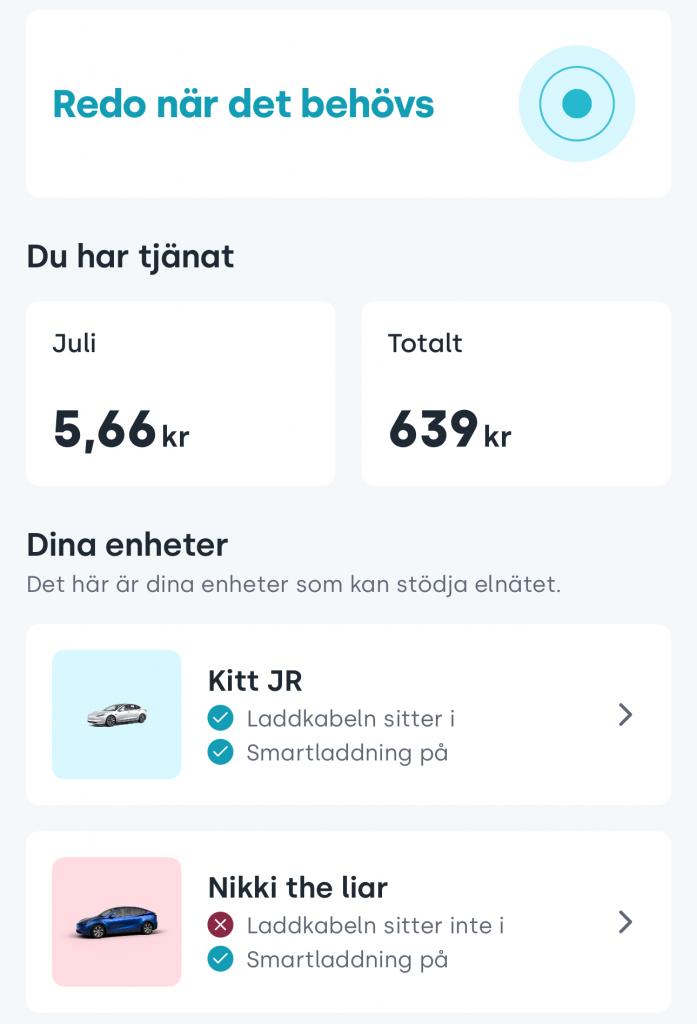Tap Kitt JR smart charging check icon
Image resolution: width=697 pixels, height=1024 pixels.
(x=220, y=752)
